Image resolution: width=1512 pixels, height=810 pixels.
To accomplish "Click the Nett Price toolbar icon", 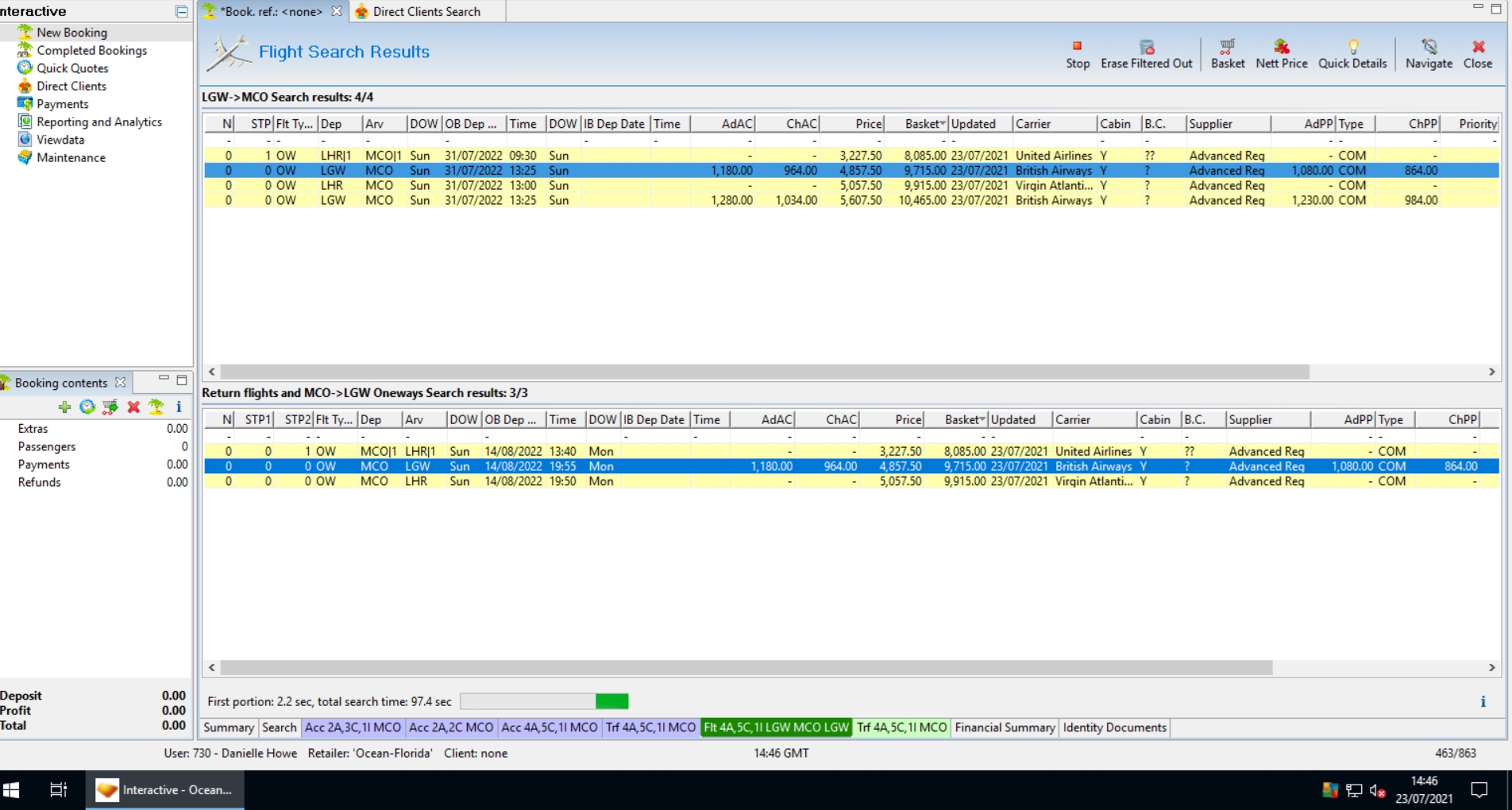I will pos(1281,46).
